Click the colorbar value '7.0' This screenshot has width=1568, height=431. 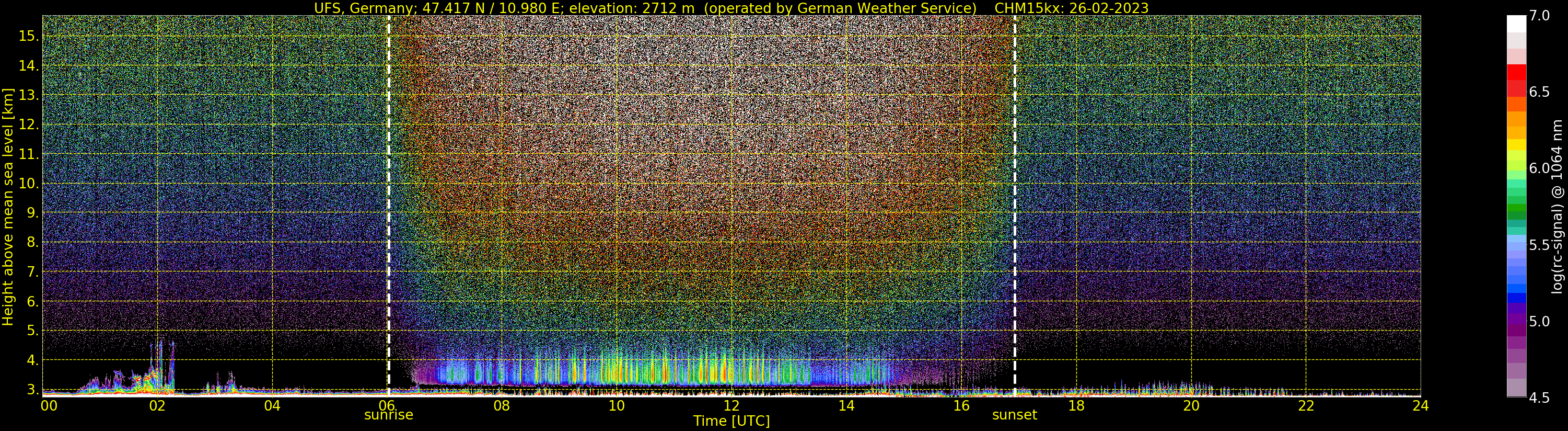[1539, 16]
